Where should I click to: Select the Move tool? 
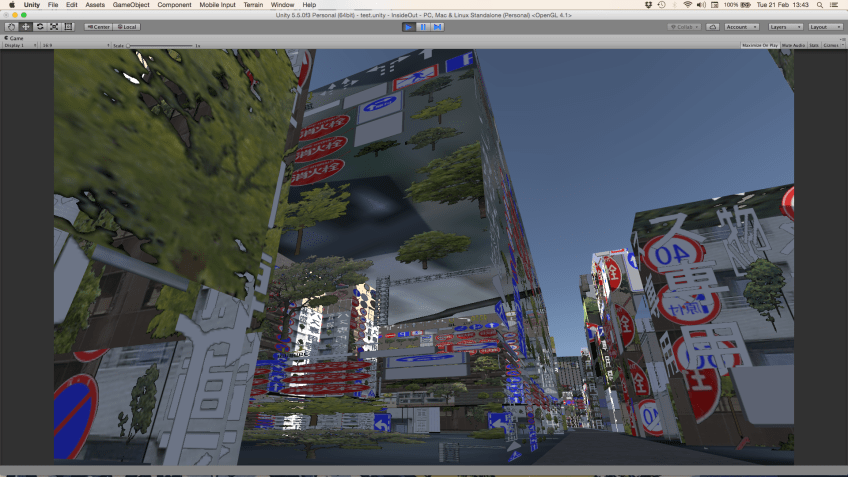pos(26,27)
